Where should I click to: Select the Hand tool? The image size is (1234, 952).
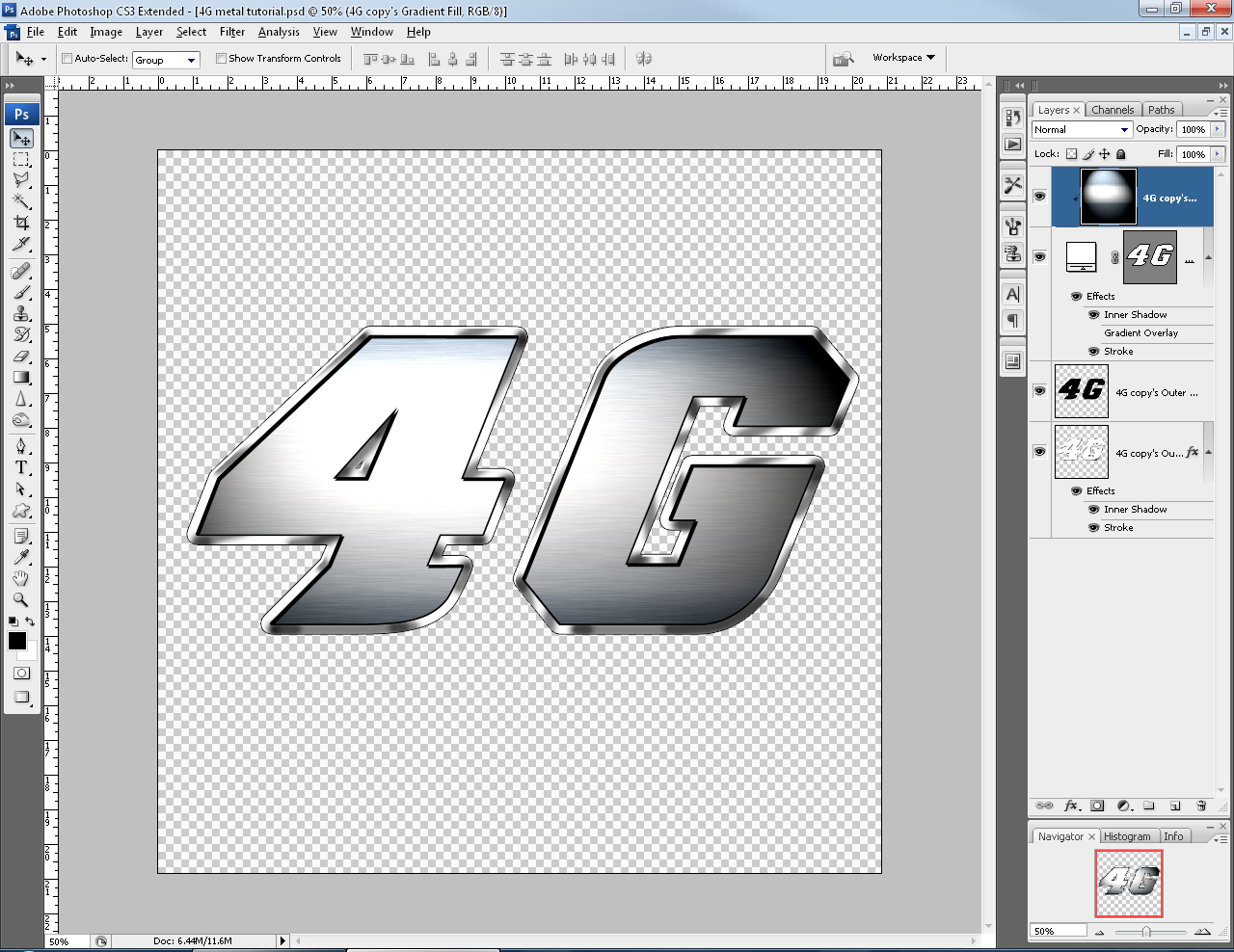pos(21,578)
